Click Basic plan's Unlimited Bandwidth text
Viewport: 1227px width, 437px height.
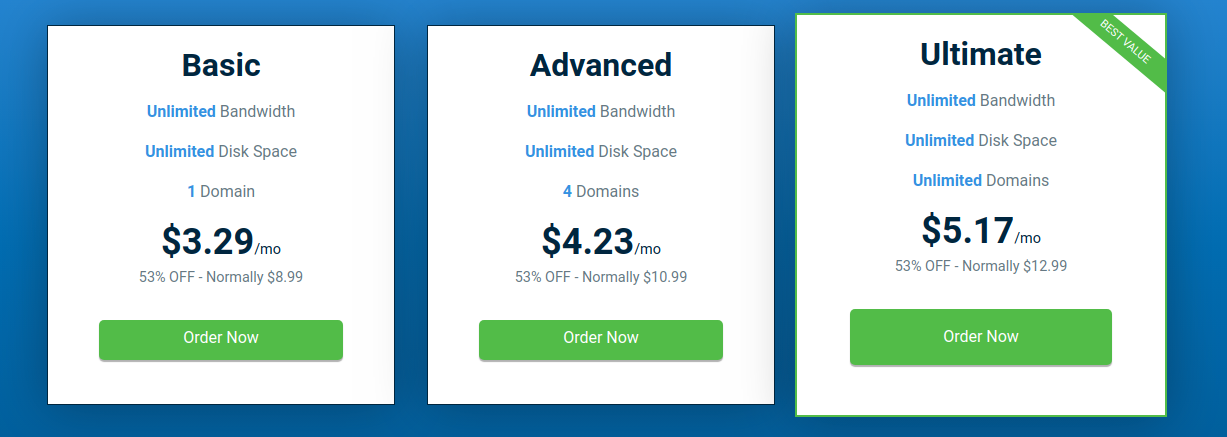click(x=221, y=111)
